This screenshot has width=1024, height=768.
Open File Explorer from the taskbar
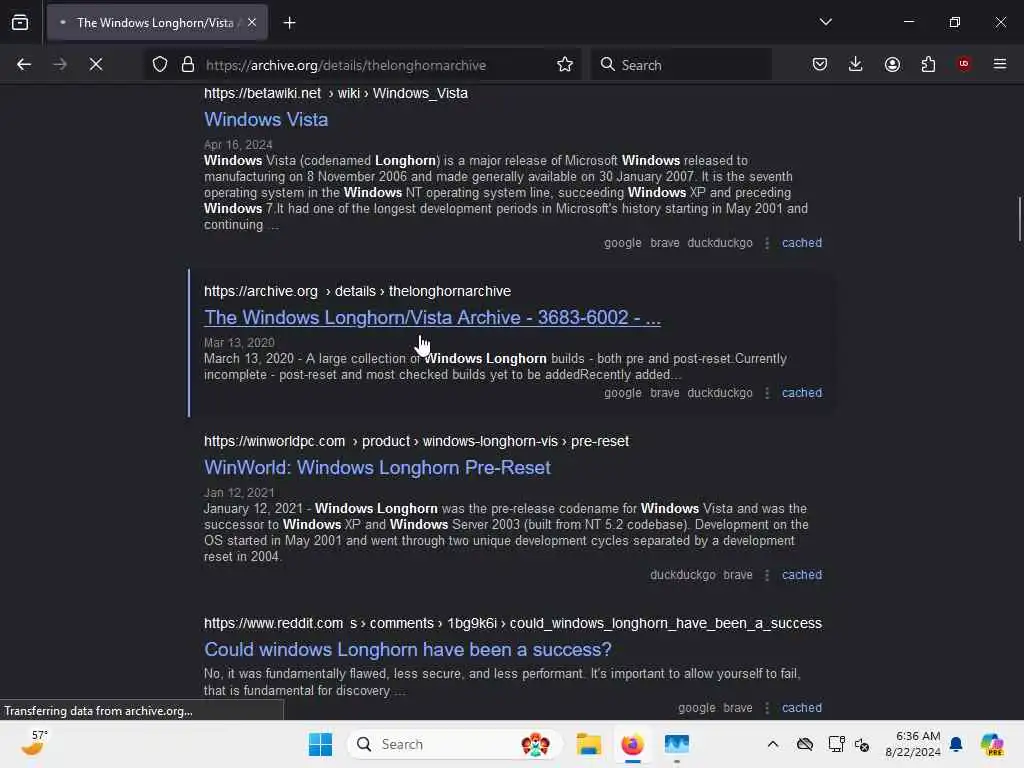pyautogui.click(x=588, y=744)
